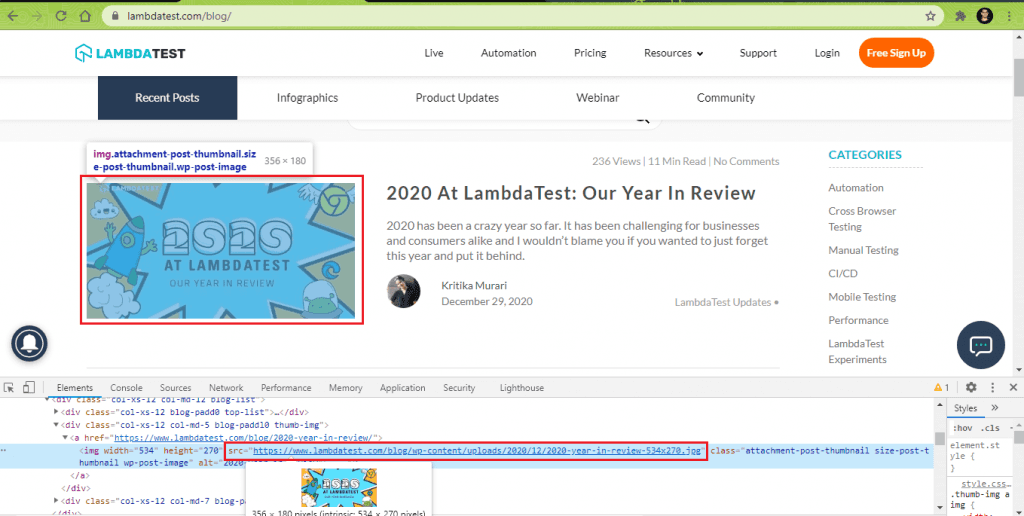Open the extensions puzzle icon
1024x516 pixels.
click(960, 16)
